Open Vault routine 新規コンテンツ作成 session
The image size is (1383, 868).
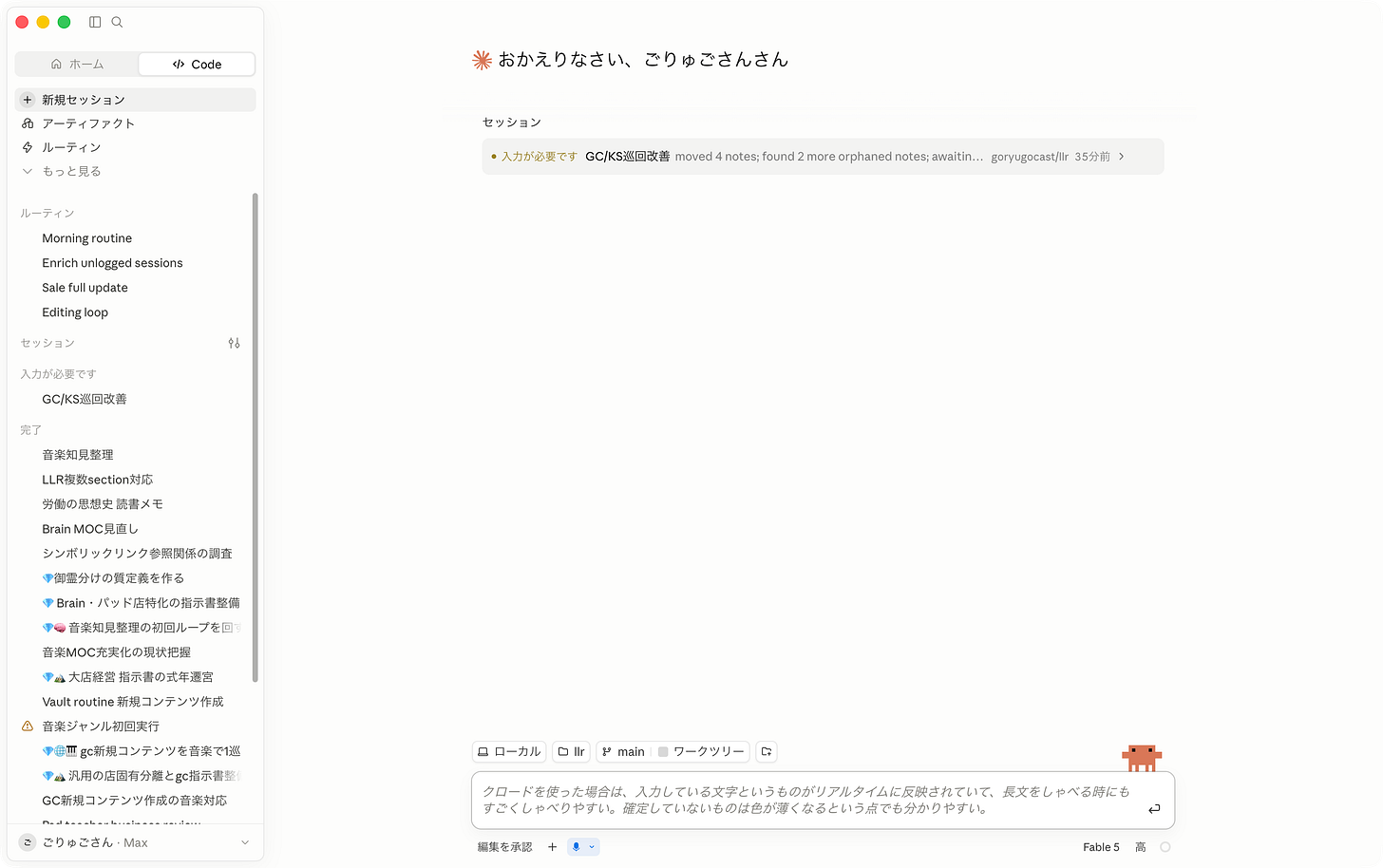point(135,702)
